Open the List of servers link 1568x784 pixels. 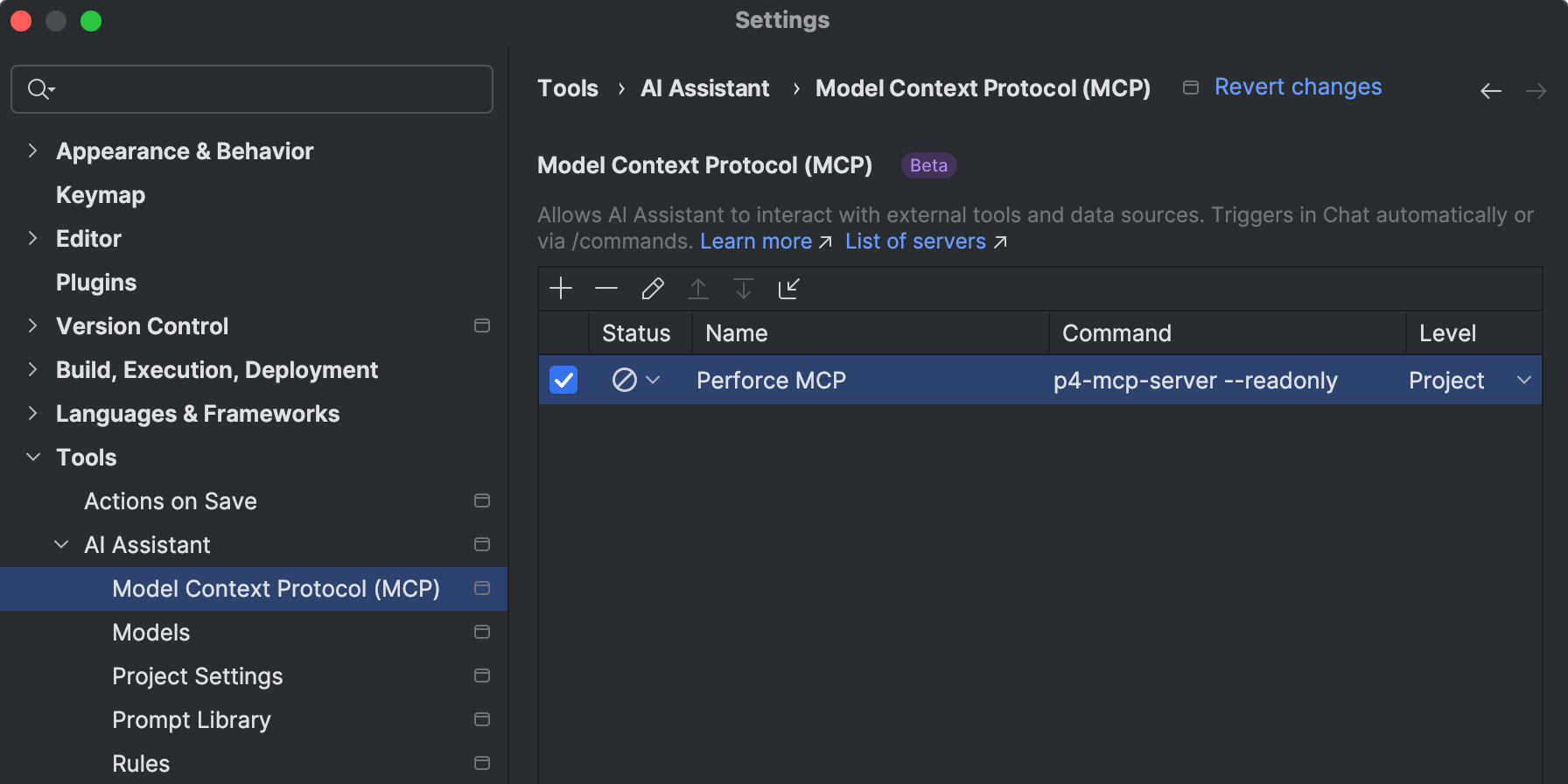coord(916,241)
